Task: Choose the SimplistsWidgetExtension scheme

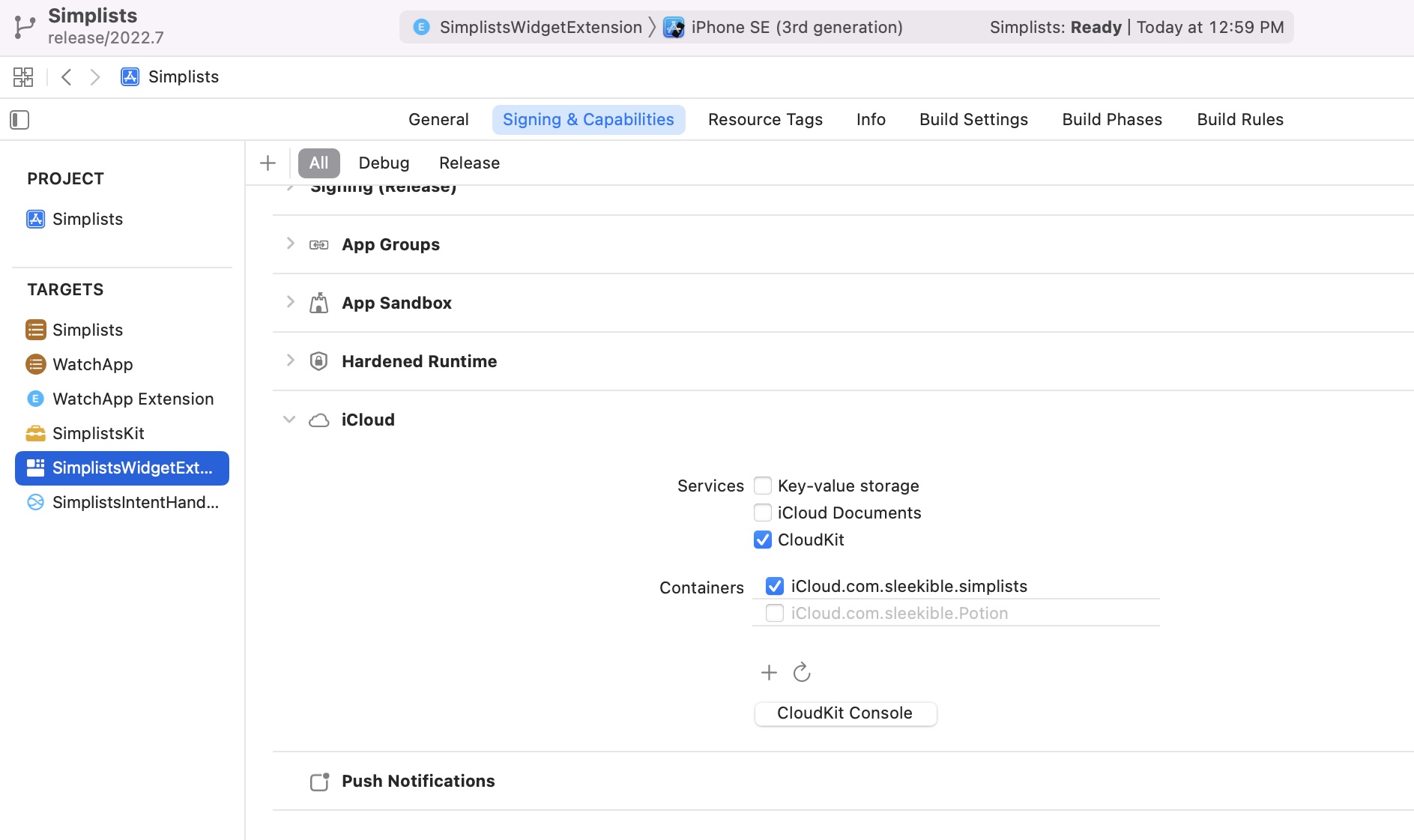Action: (x=540, y=27)
